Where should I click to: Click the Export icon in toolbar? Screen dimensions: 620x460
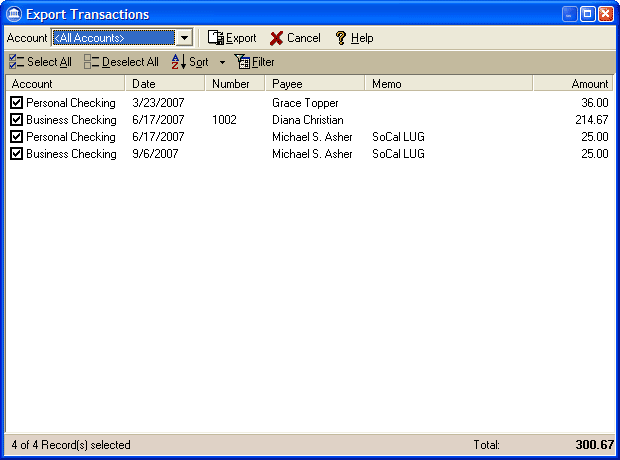215,38
